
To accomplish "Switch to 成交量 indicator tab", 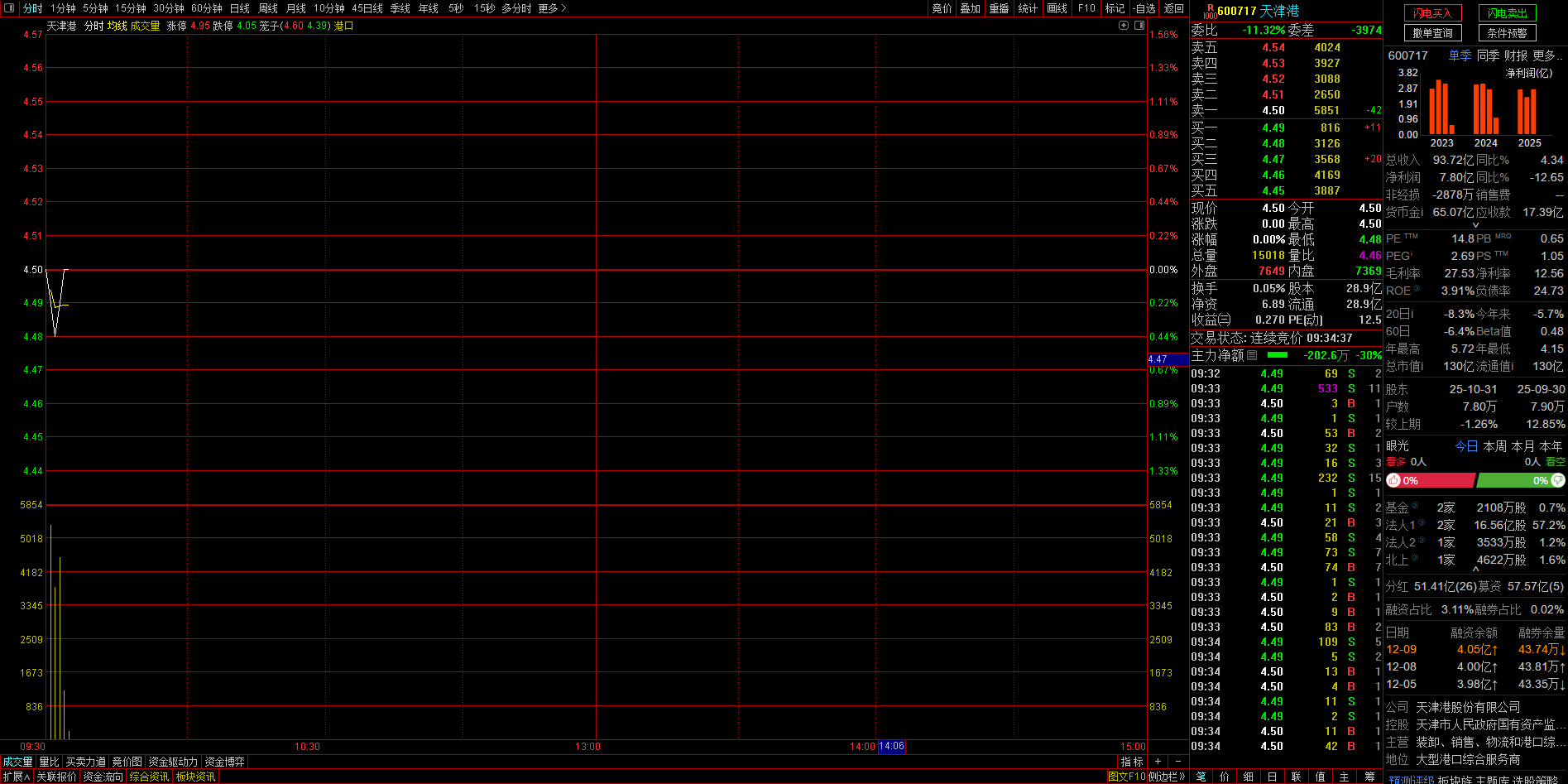I will point(17,762).
